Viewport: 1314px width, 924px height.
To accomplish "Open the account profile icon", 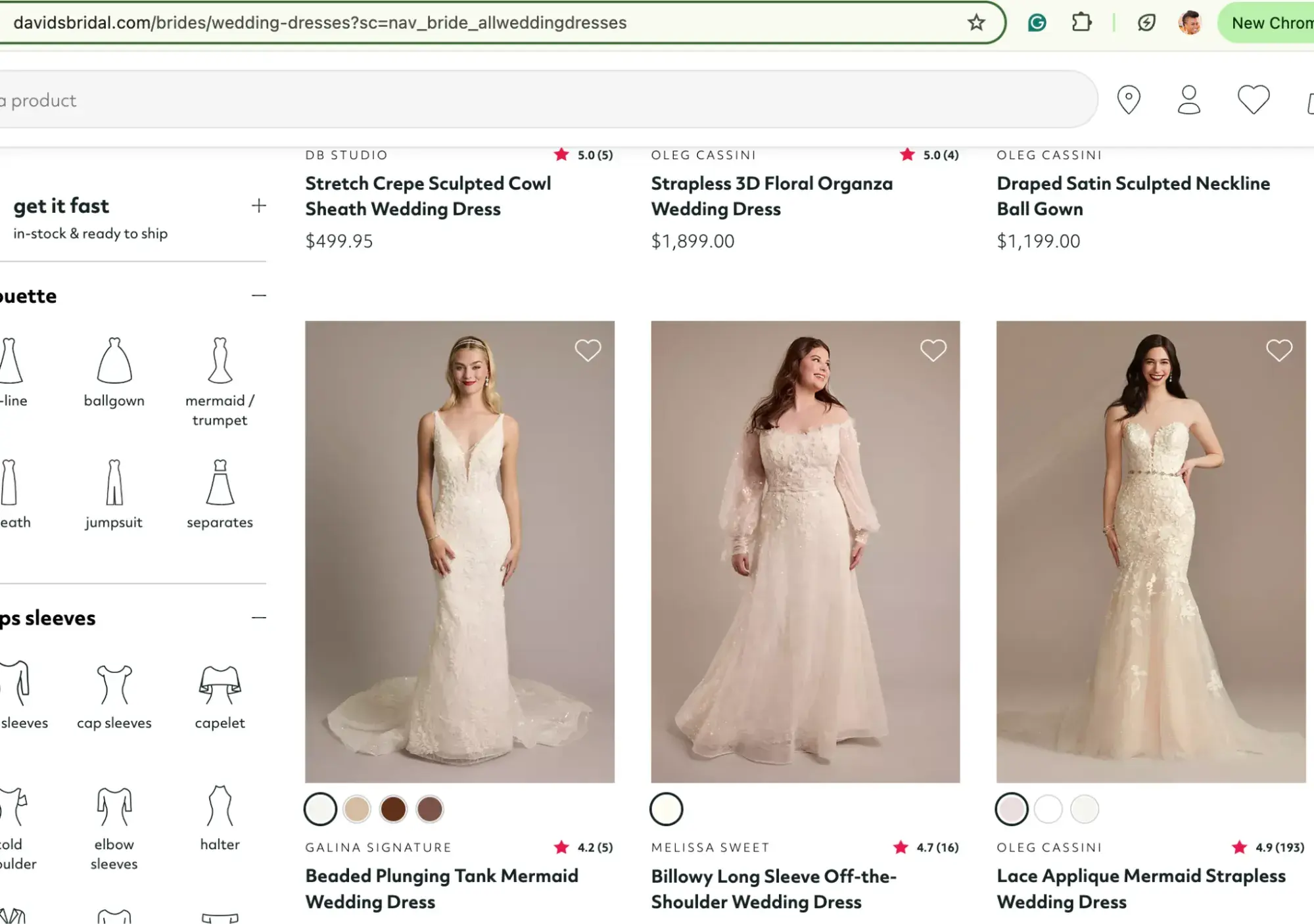I will [1188, 100].
